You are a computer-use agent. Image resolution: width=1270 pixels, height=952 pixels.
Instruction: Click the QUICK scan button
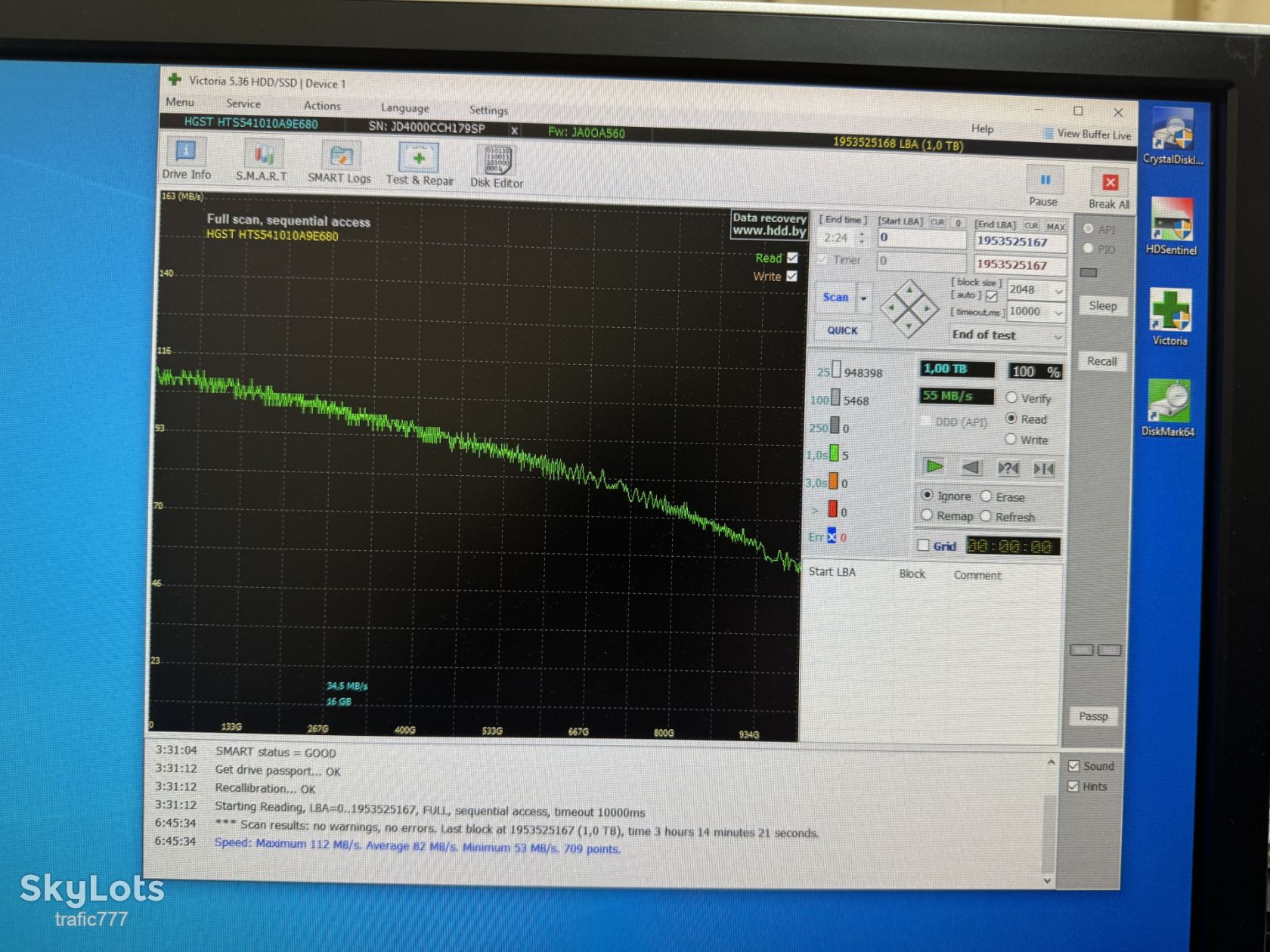(842, 330)
